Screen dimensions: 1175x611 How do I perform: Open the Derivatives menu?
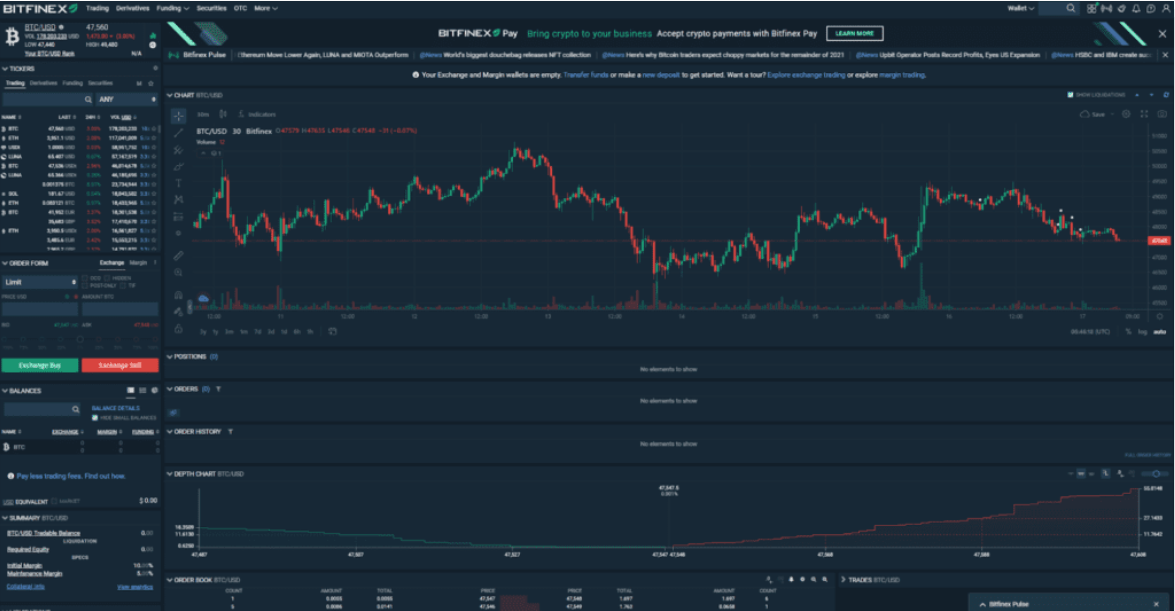(133, 8)
